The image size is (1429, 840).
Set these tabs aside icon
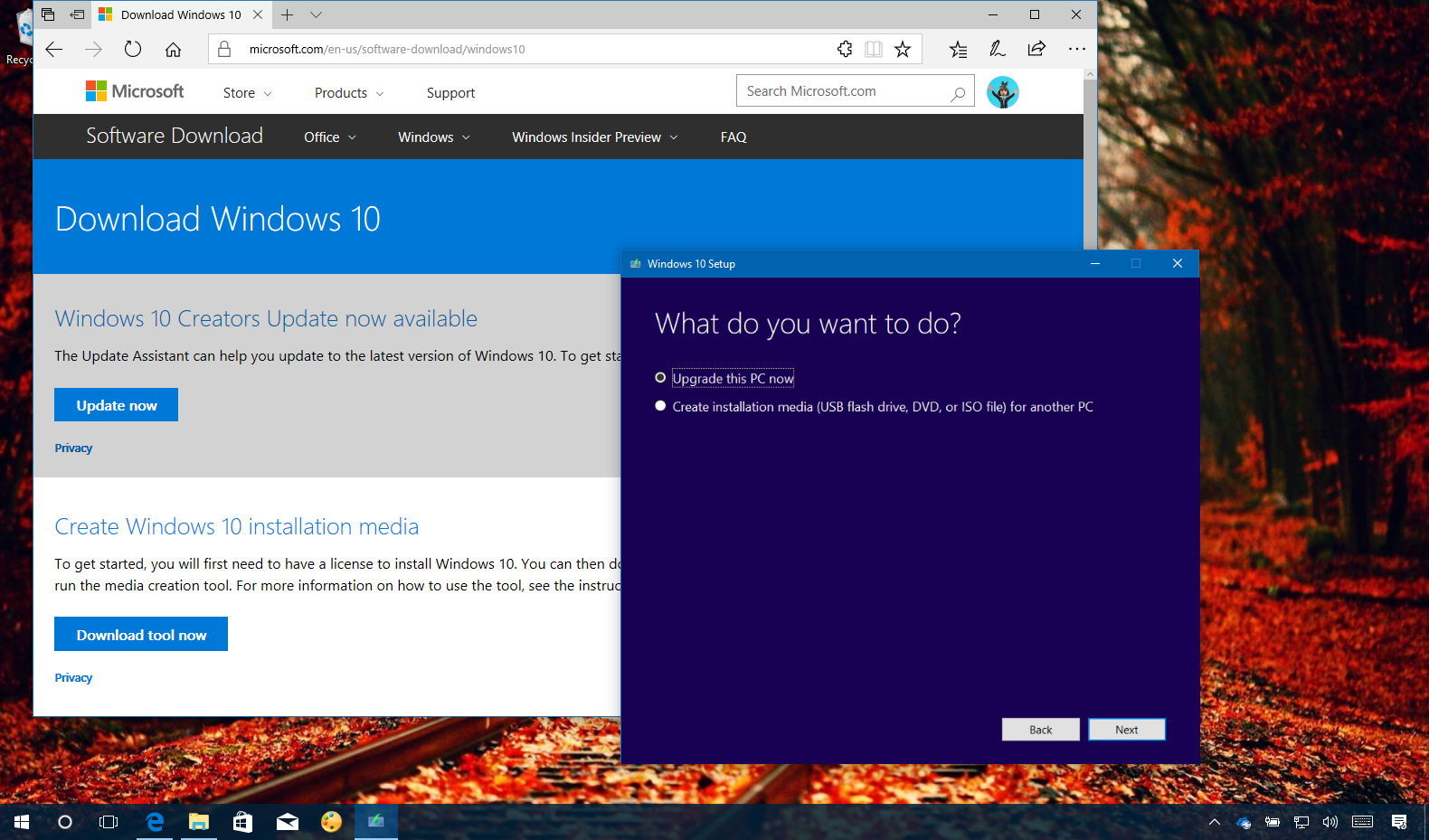point(77,14)
